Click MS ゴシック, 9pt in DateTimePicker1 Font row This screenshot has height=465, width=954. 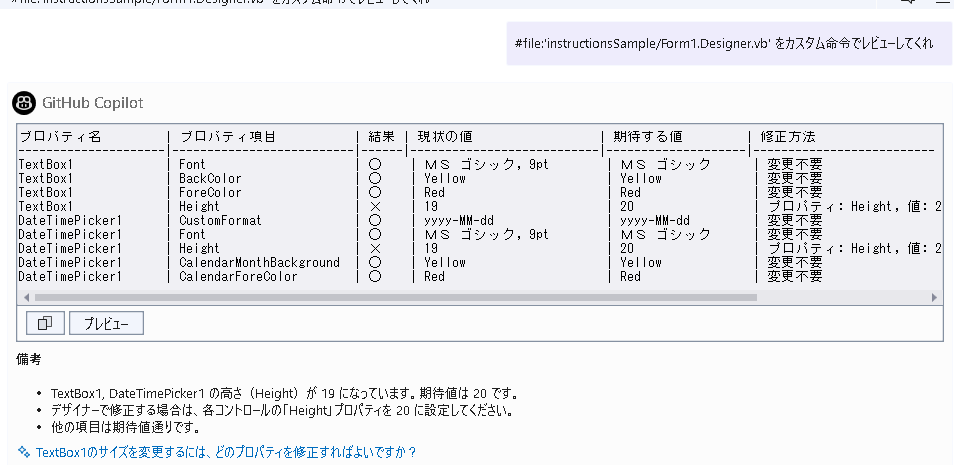click(487, 234)
